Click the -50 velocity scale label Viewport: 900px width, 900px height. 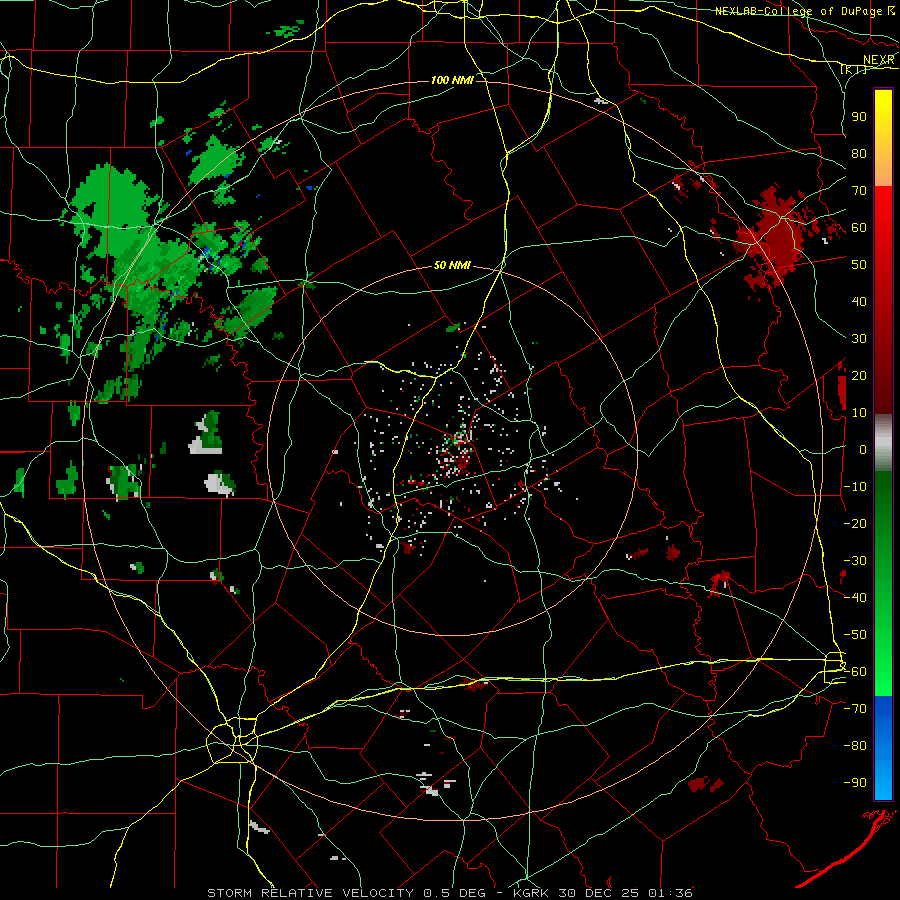pos(855,635)
